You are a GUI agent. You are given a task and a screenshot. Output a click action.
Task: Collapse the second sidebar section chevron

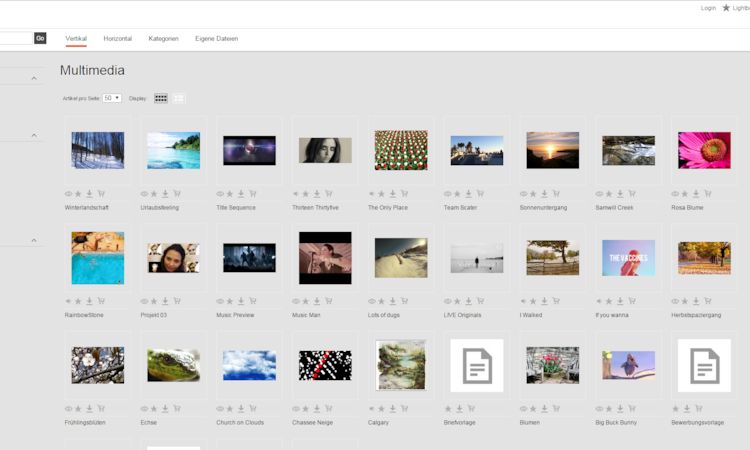click(x=34, y=135)
